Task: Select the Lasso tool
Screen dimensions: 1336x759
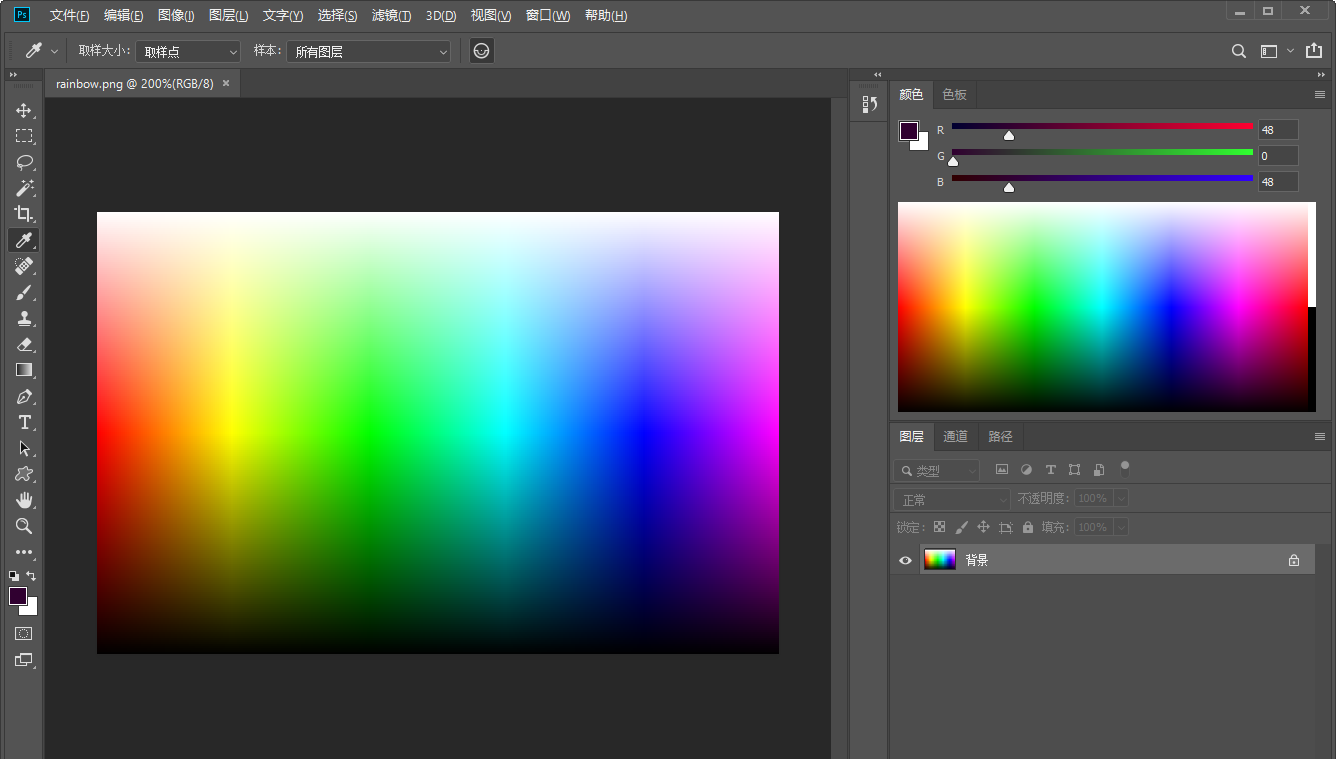Action: click(24, 162)
